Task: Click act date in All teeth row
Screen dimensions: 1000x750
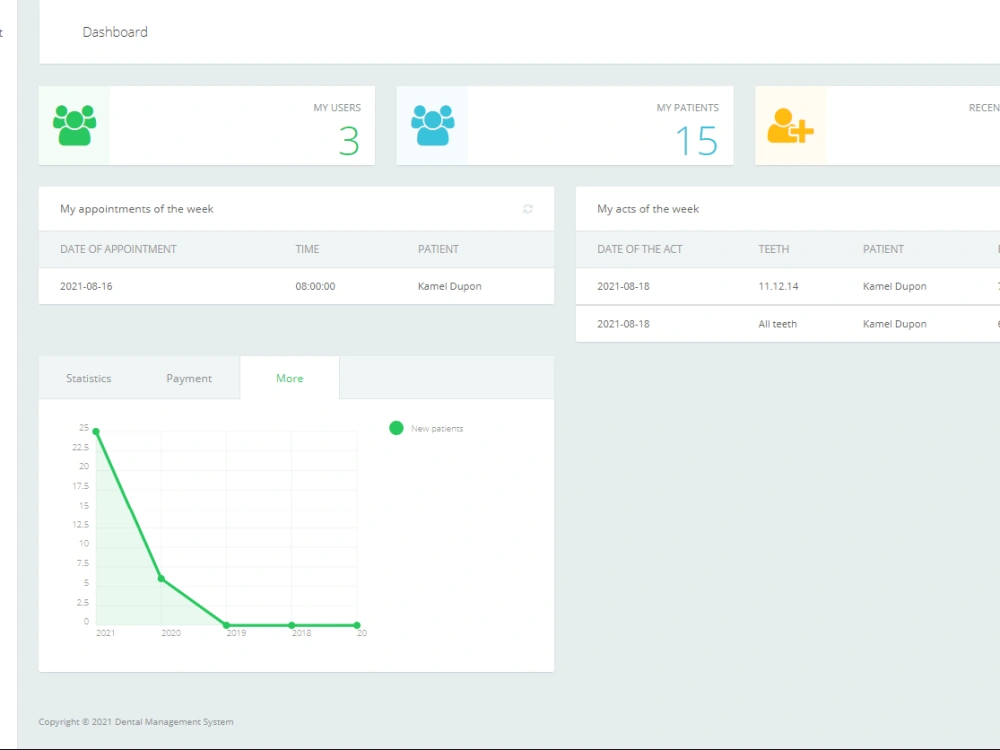Action: coord(623,324)
